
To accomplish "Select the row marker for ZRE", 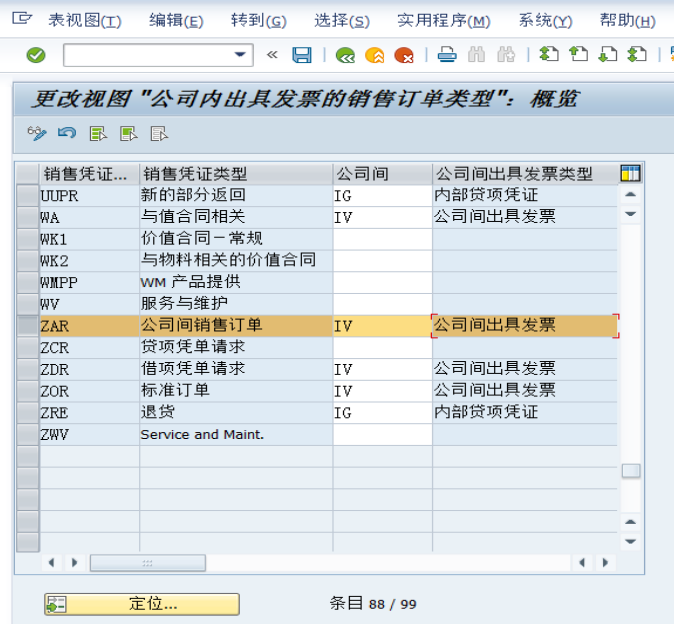I will (28, 413).
